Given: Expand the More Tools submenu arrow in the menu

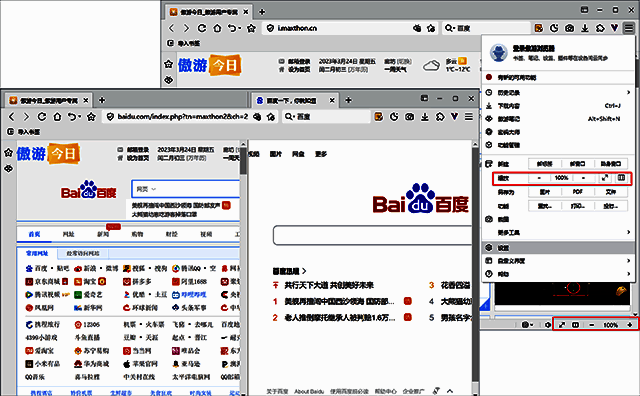Looking at the screenshot, I should pos(629,232).
